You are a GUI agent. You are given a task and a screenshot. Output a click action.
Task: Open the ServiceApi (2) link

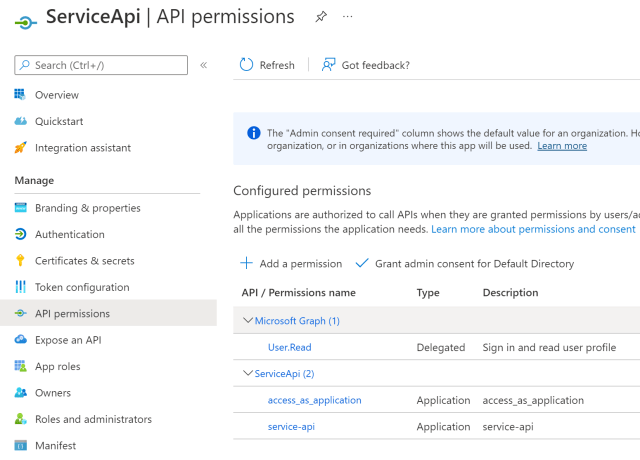(x=284, y=374)
